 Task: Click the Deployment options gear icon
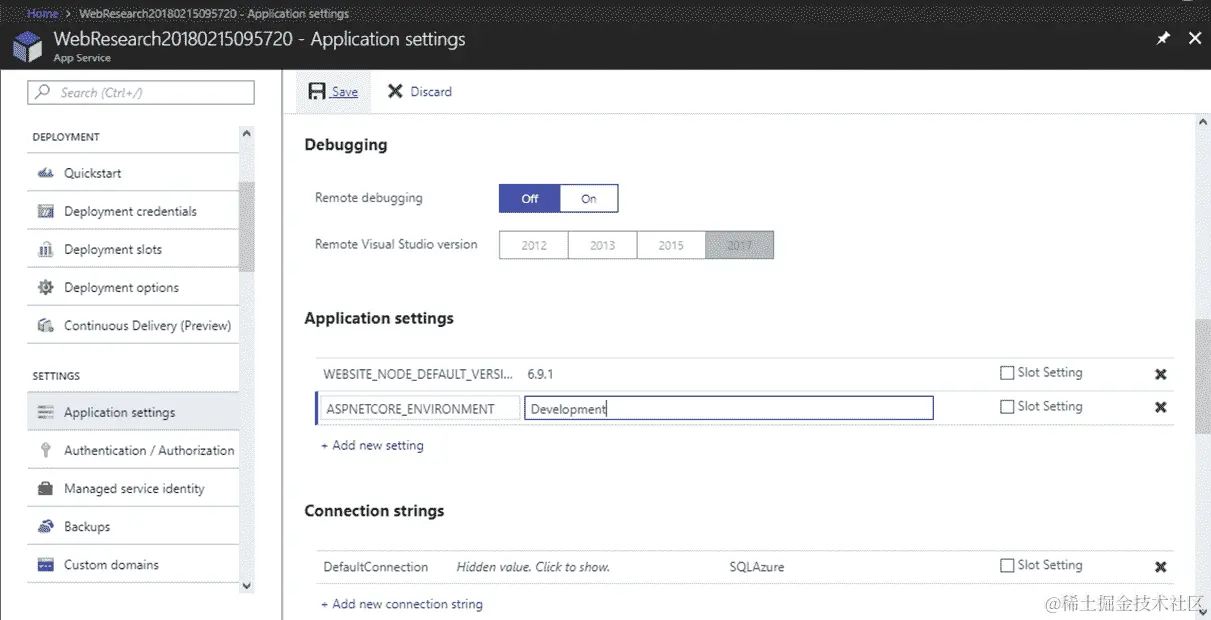pyautogui.click(x=45, y=287)
